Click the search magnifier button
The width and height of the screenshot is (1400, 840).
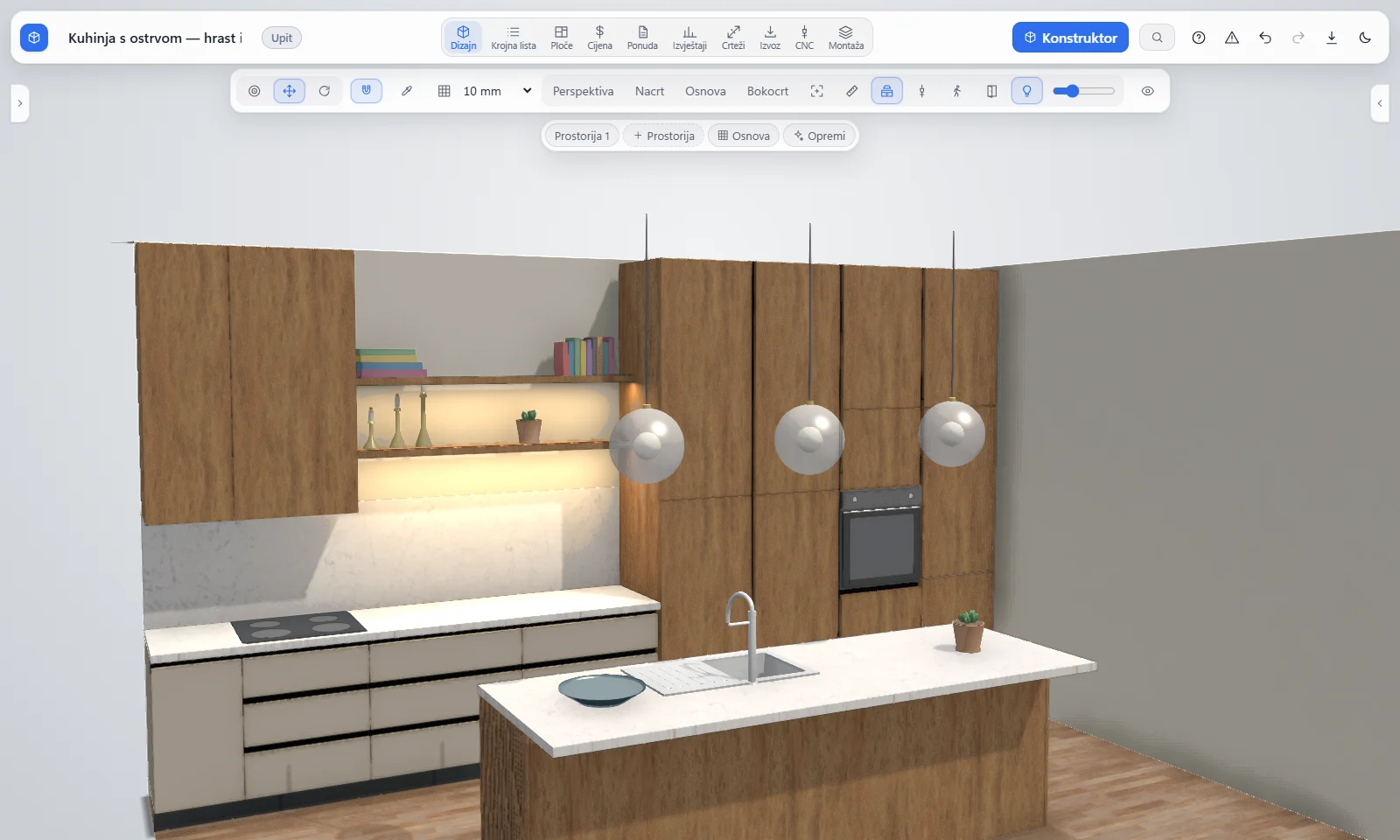(1157, 38)
